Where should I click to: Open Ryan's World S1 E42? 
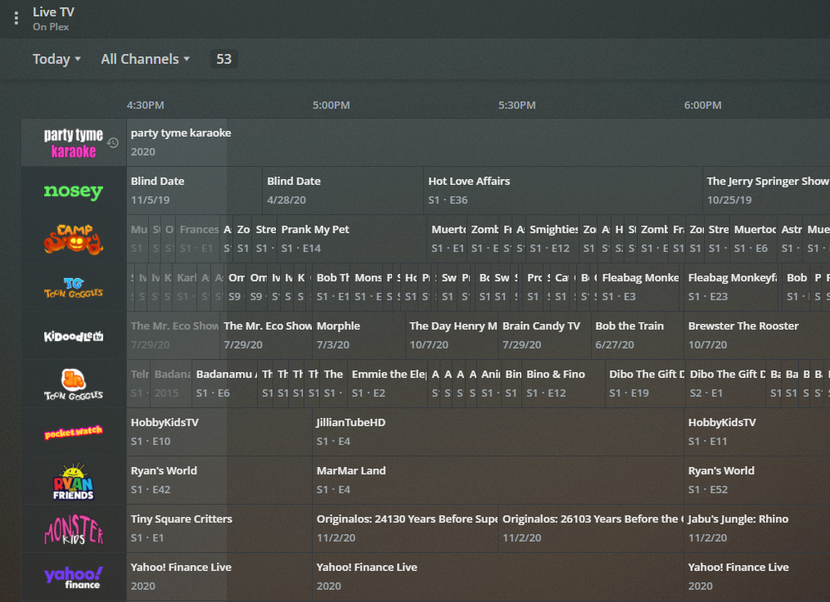click(219, 480)
